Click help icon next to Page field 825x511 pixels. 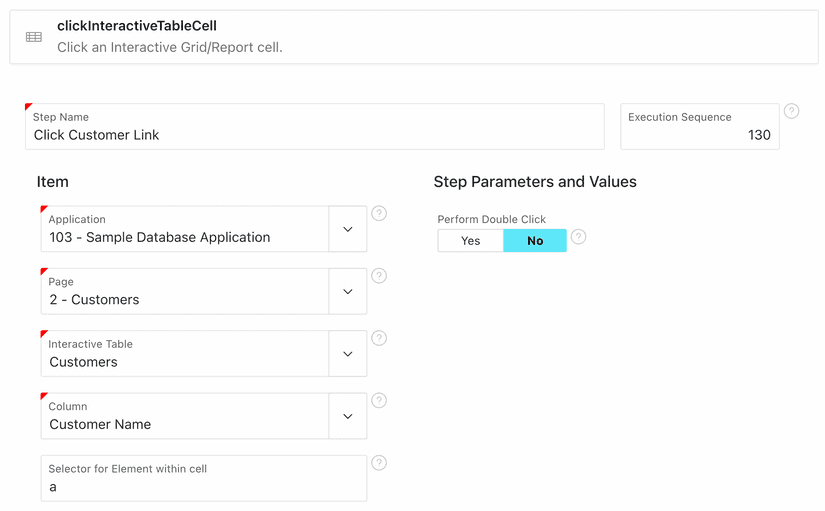pyautogui.click(x=379, y=276)
